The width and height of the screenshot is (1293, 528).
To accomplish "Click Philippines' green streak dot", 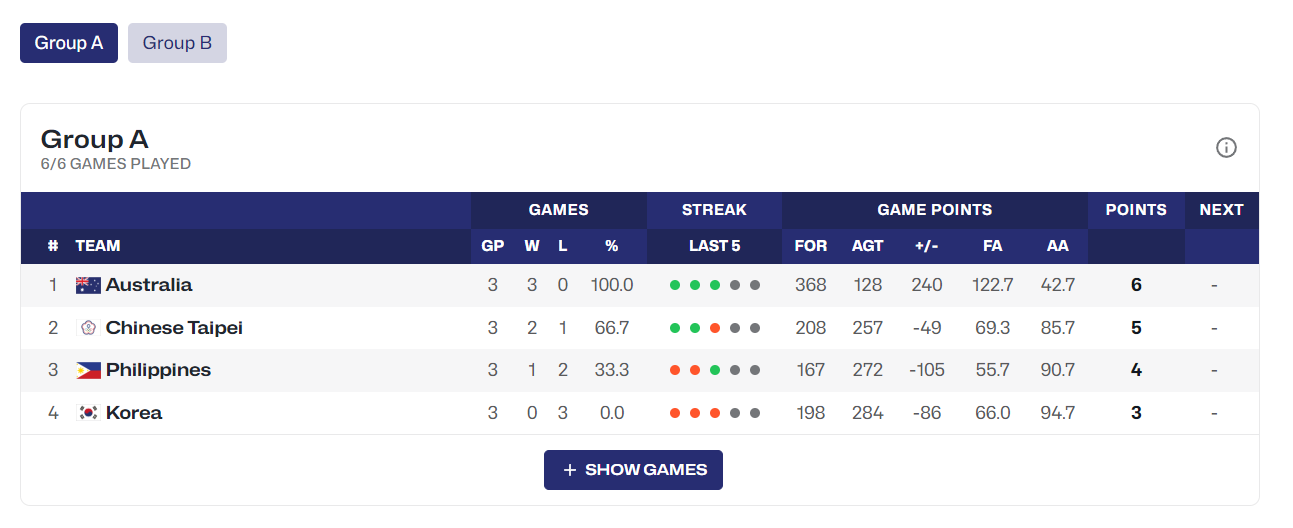I will coord(715,370).
